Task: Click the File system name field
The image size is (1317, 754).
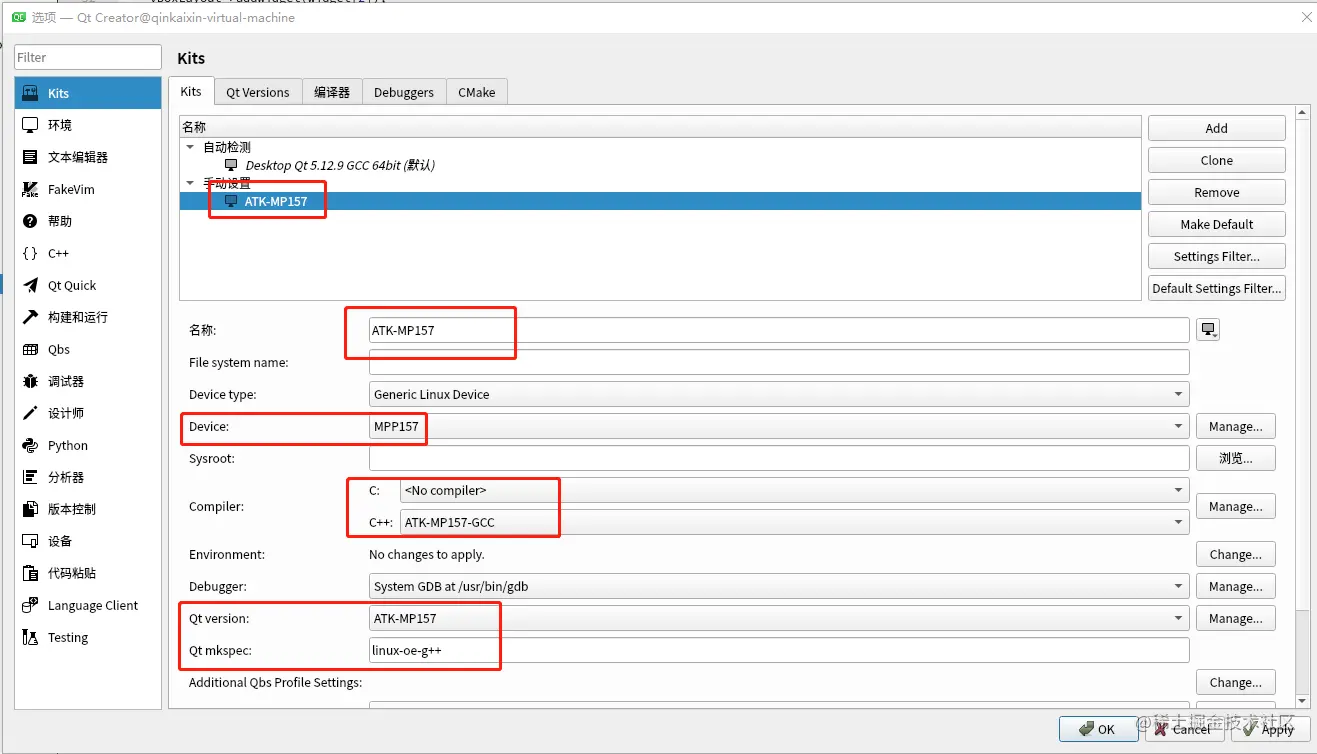Action: 779,362
